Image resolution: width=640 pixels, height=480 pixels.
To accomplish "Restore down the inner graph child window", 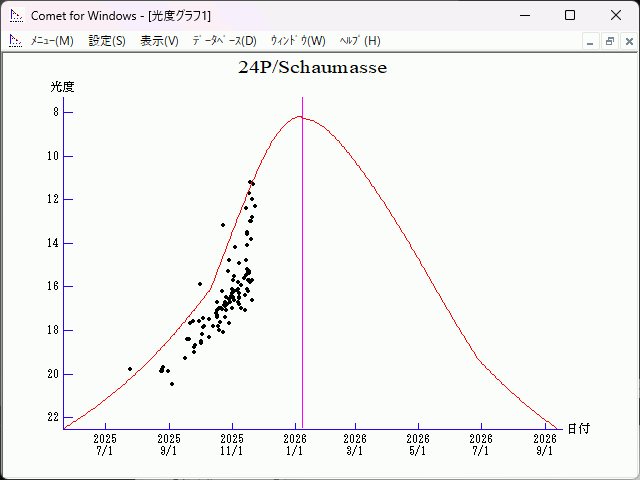I will click(x=609, y=41).
